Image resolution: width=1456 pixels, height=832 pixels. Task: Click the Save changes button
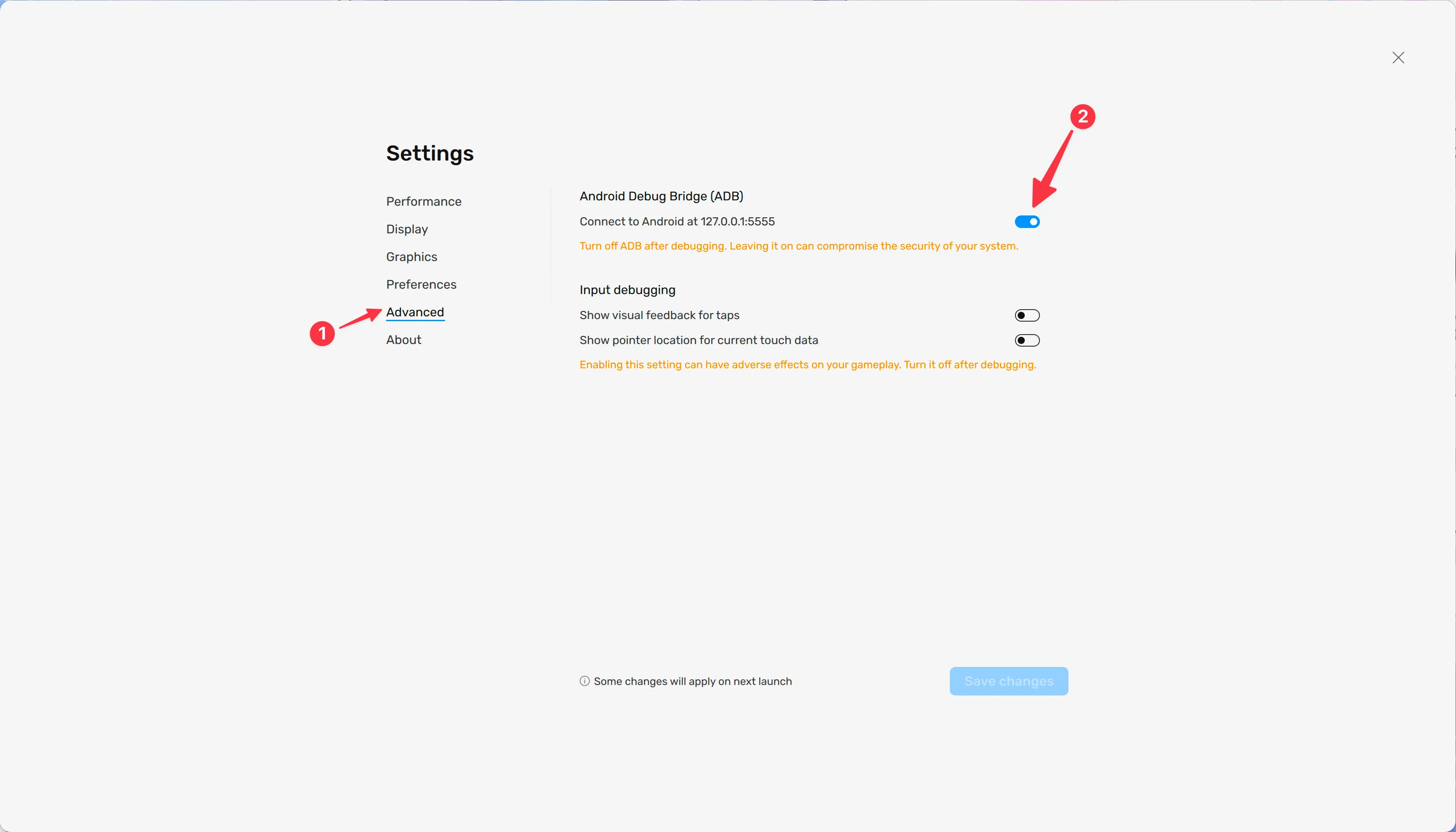[x=1009, y=681]
